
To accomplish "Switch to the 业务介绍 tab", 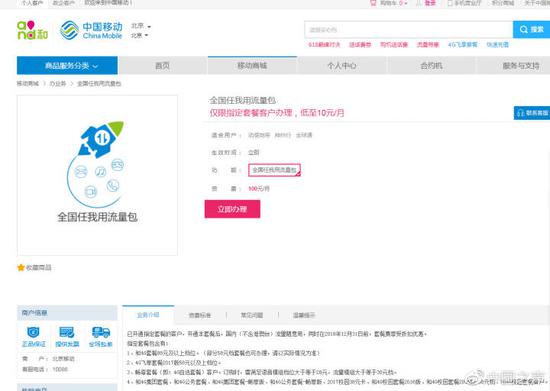I will tap(148, 315).
